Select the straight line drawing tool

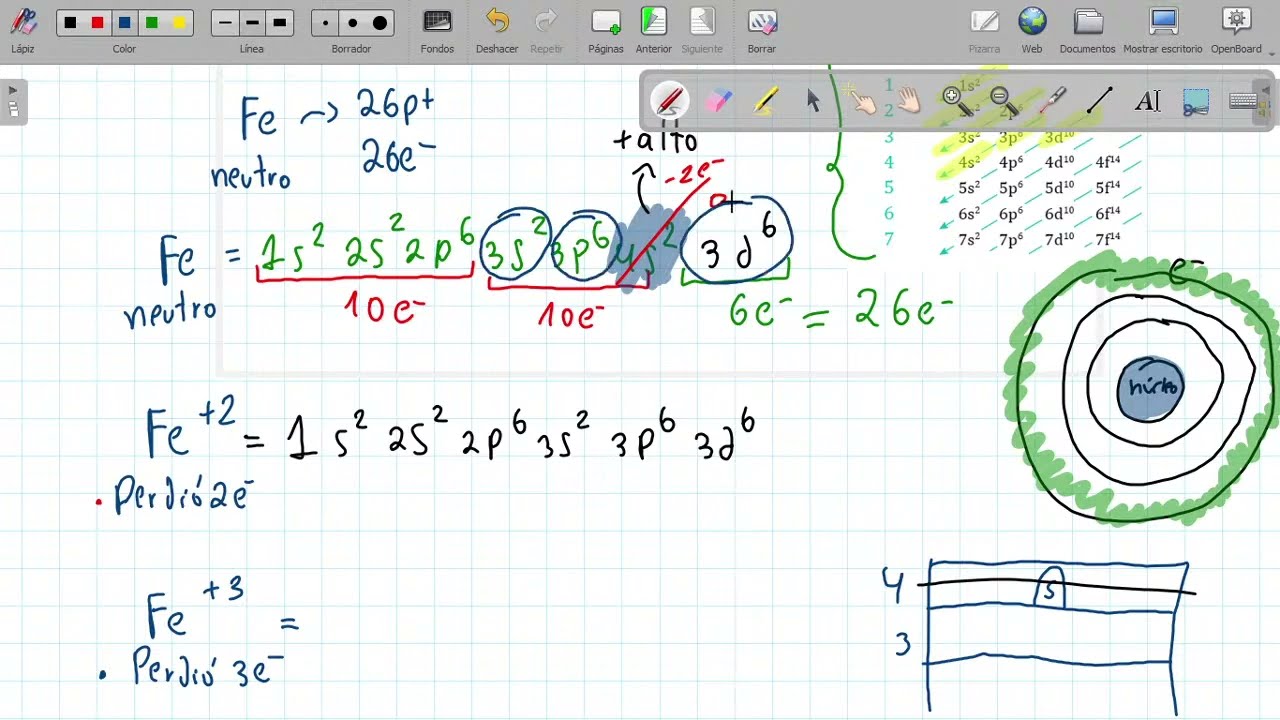point(1100,100)
